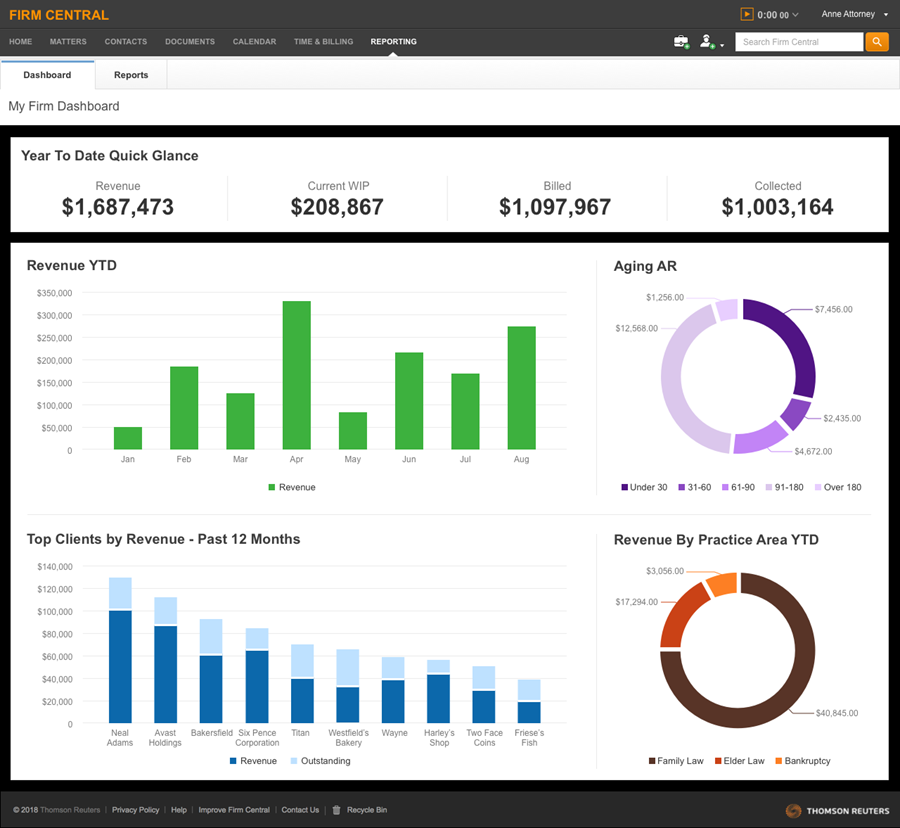Click the April bar in Revenue YTD
Image resolution: width=900 pixels, height=828 pixels.
[296, 375]
